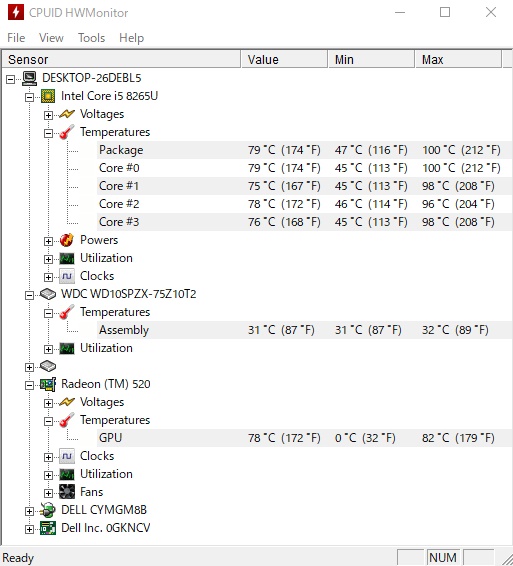Click the WDC WD10SPZX hard drive icon
The height and width of the screenshot is (566, 513).
click(48, 294)
